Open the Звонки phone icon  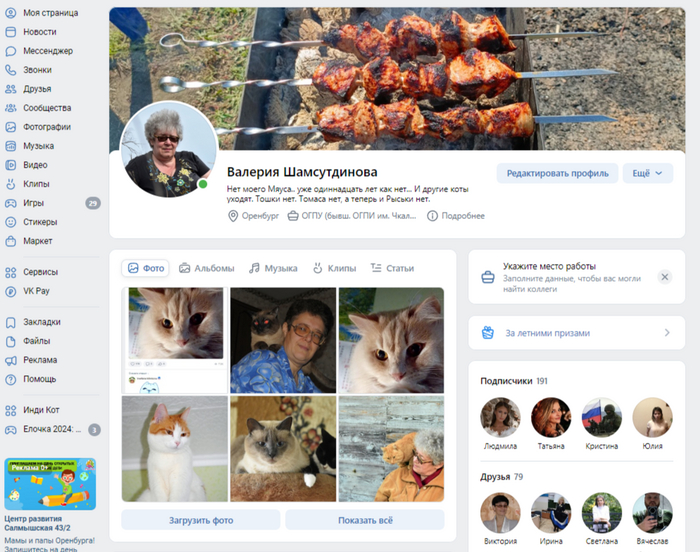[x=11, y=70]
